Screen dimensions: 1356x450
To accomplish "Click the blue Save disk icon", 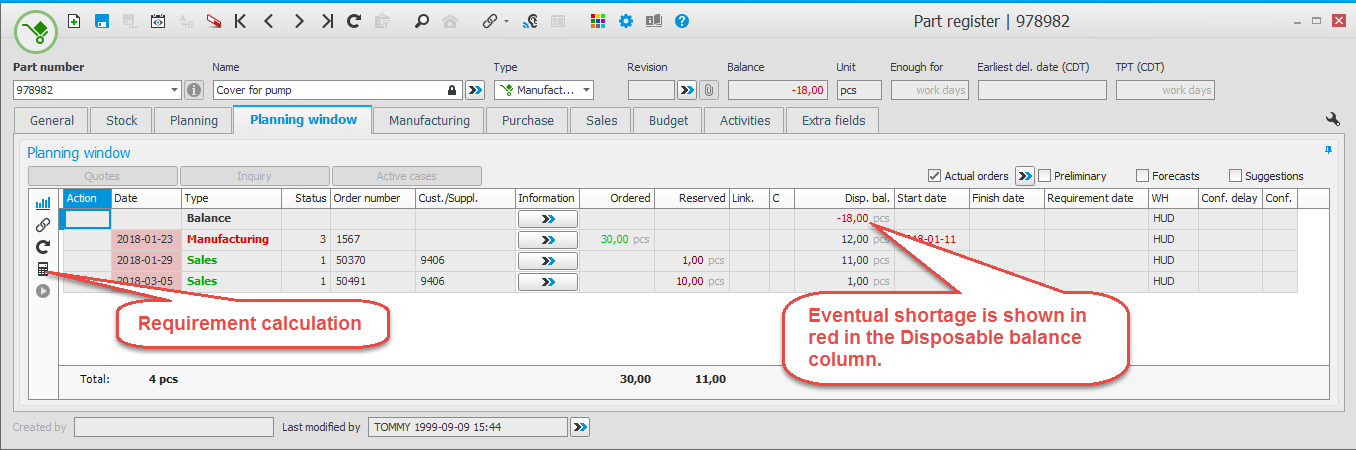I will tap(102, 21).
